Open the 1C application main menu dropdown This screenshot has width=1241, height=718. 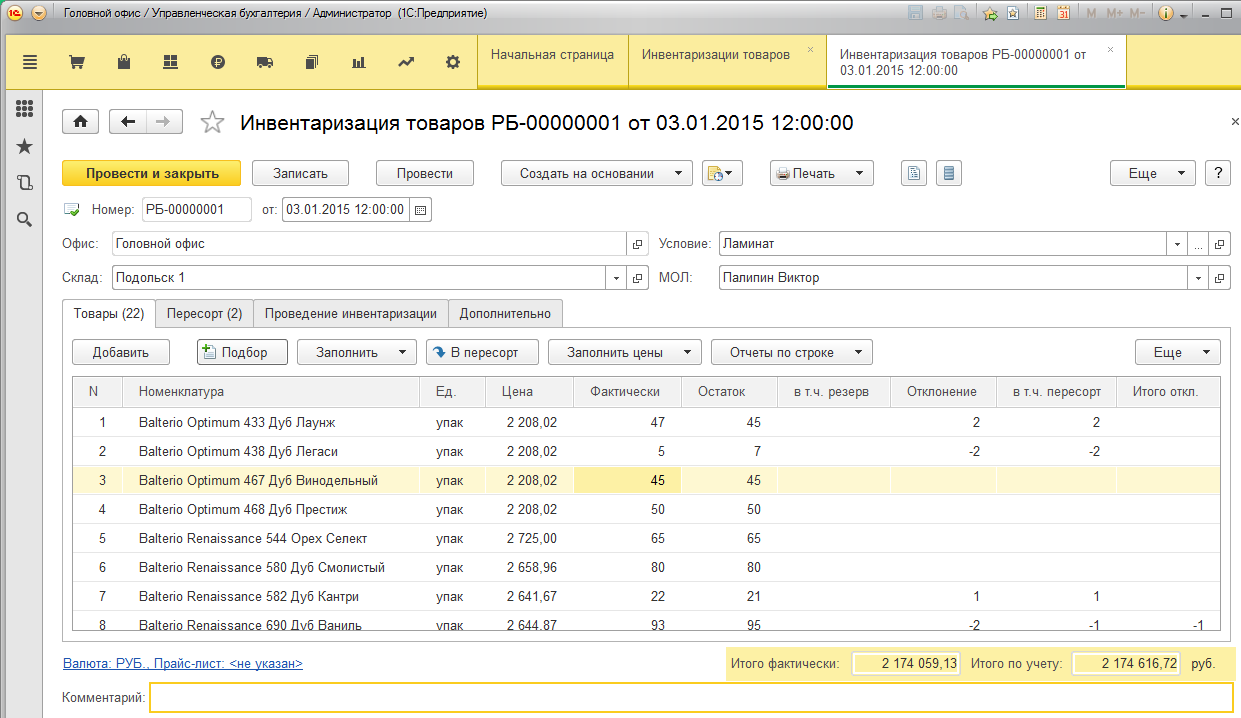39,14
